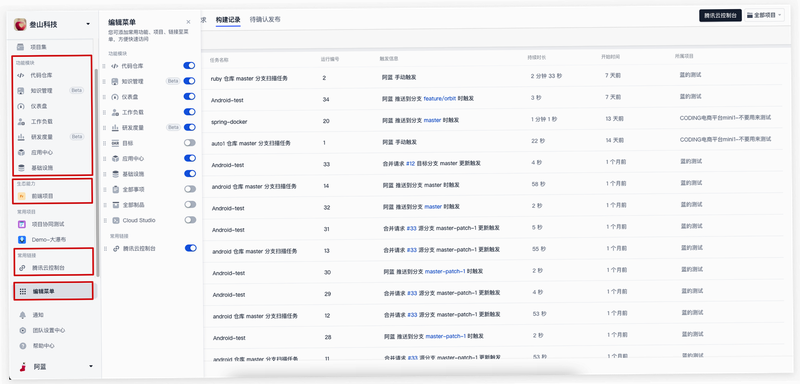Expand the 叠山科技 team dropdown arrow
Viewport: 800px width, 384px height.
88,24
